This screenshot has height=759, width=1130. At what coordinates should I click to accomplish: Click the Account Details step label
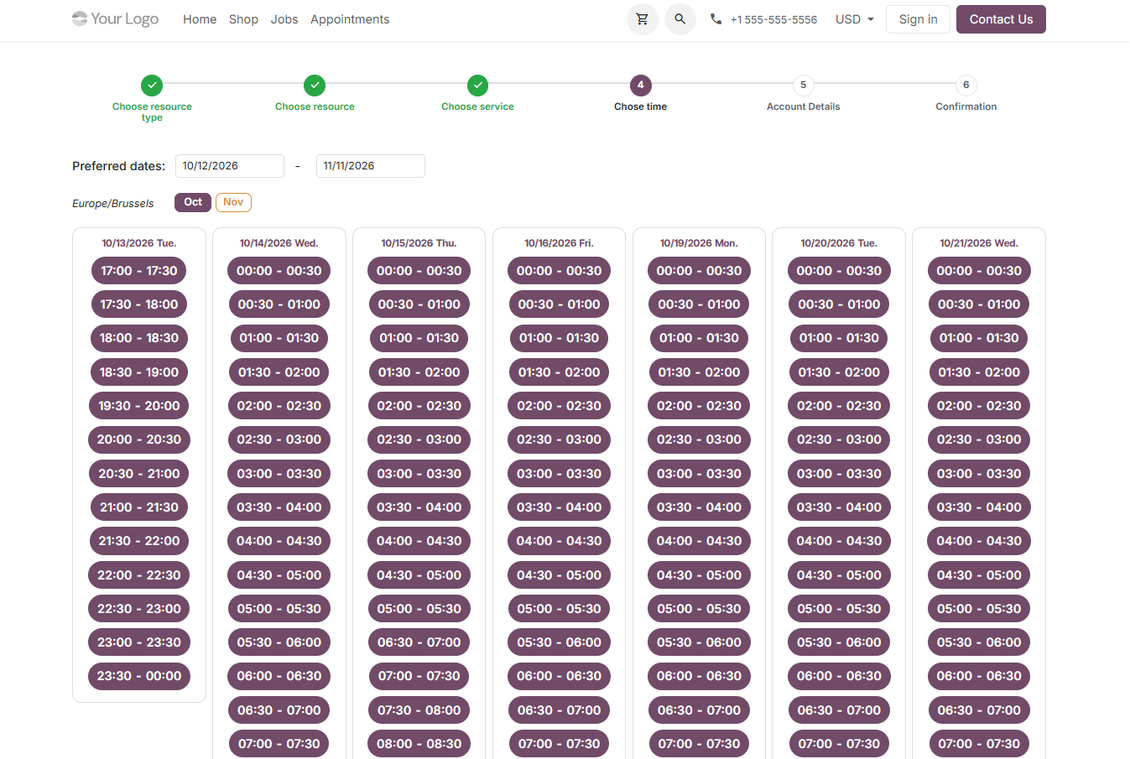[x=804, y=107]
